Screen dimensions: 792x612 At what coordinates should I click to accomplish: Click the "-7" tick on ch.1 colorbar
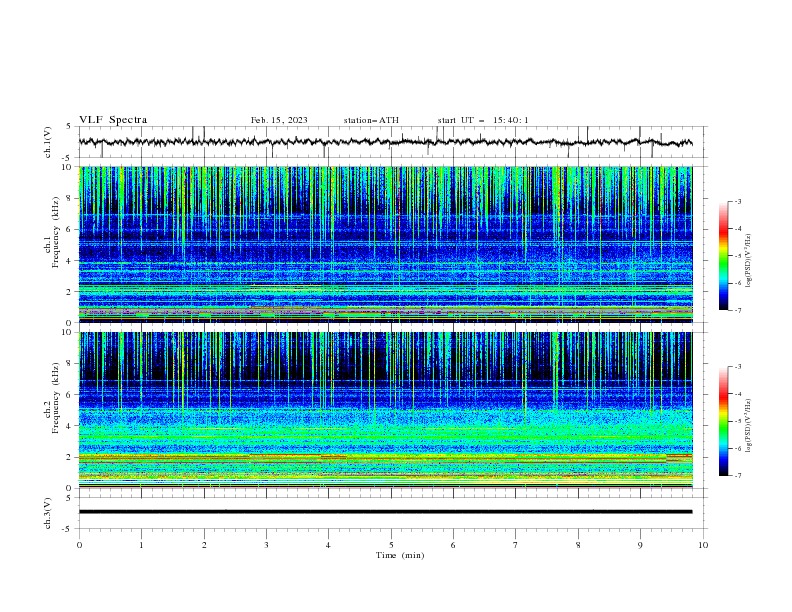(x=737, y=310)
